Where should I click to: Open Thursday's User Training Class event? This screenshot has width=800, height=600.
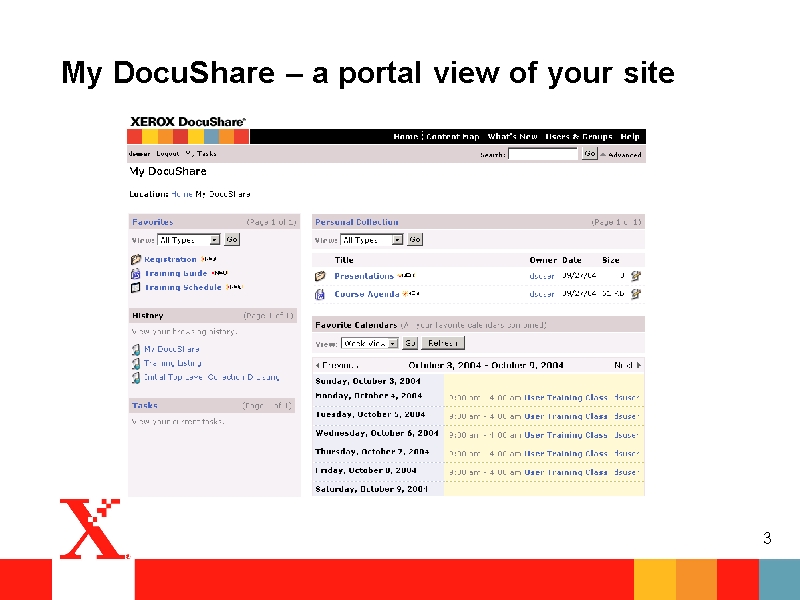click(x=566, y=454)
